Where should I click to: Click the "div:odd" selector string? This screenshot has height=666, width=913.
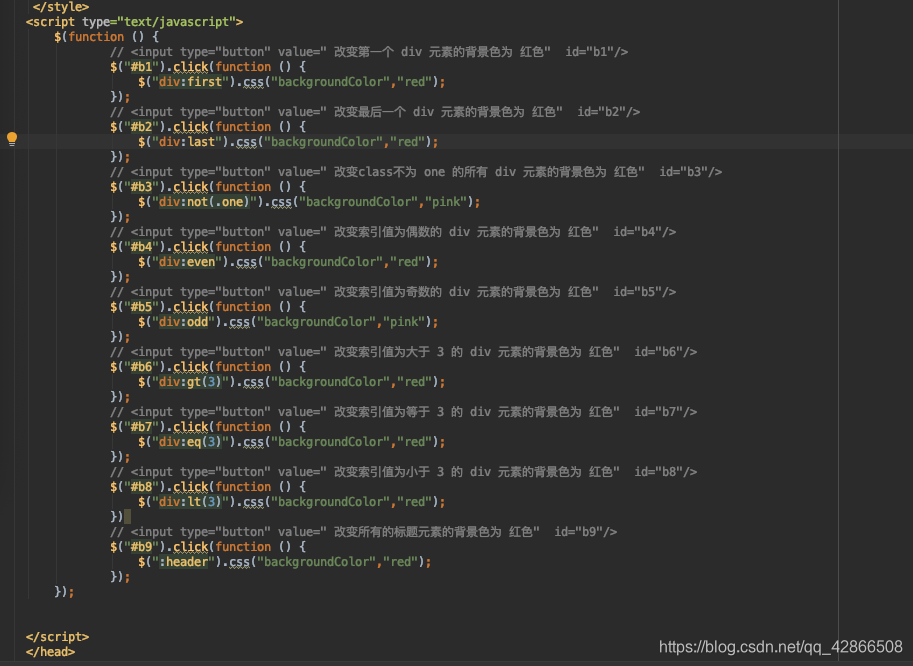(184, 322)
